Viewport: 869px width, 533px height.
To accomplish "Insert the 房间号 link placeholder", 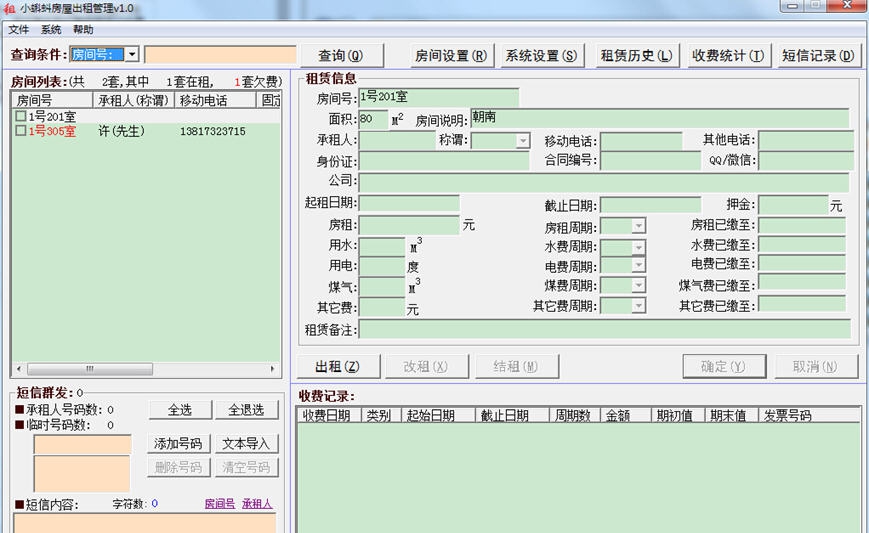I will 219,504.
